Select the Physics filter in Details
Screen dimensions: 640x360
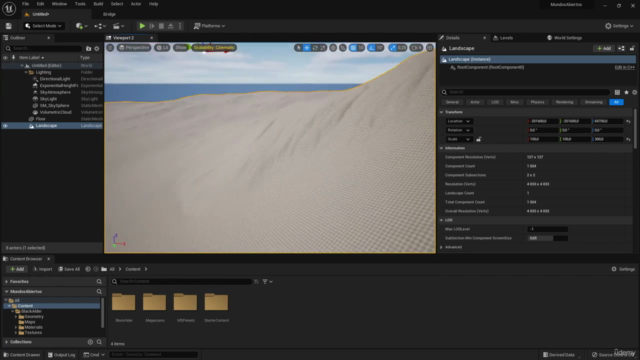click(537, 102)
